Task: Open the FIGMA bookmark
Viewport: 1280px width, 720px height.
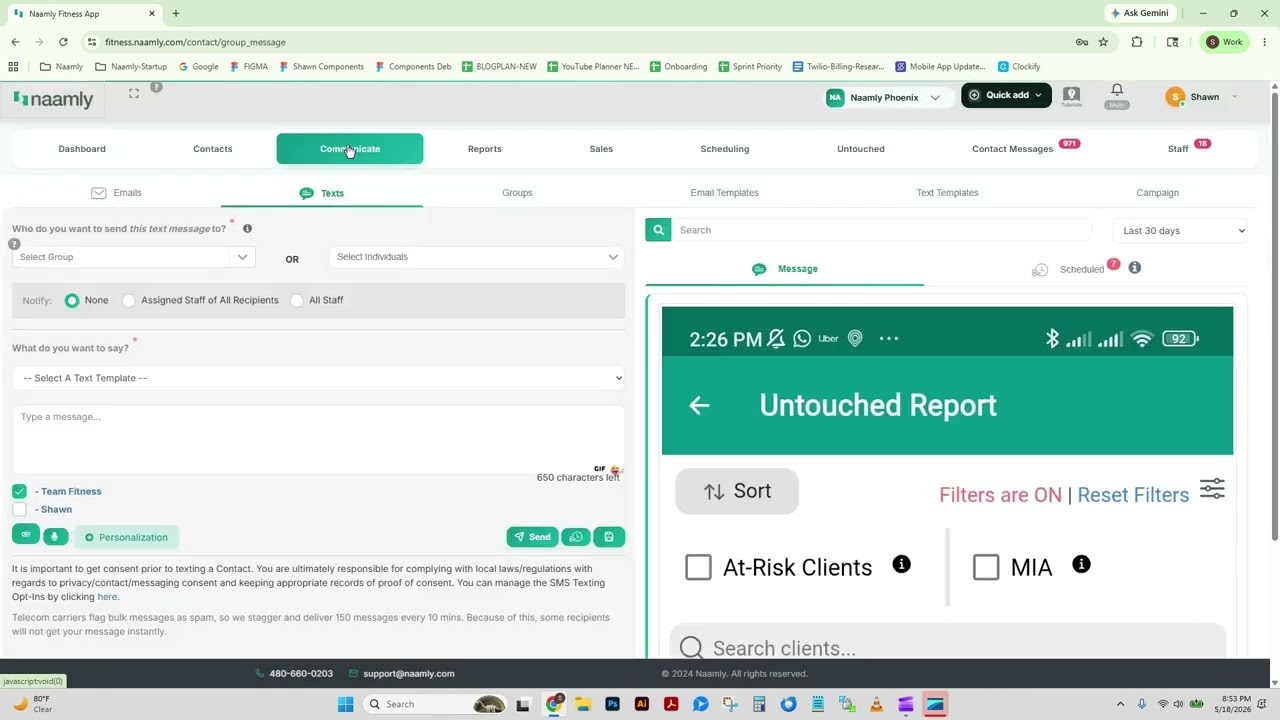Action: (x=249, y=67)
